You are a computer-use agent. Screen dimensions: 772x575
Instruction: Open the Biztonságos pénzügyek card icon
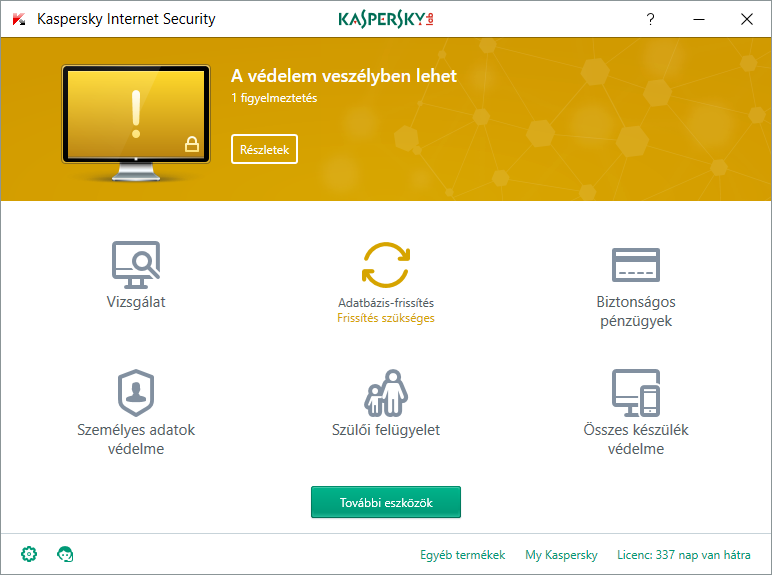click(x=636, y=265)
